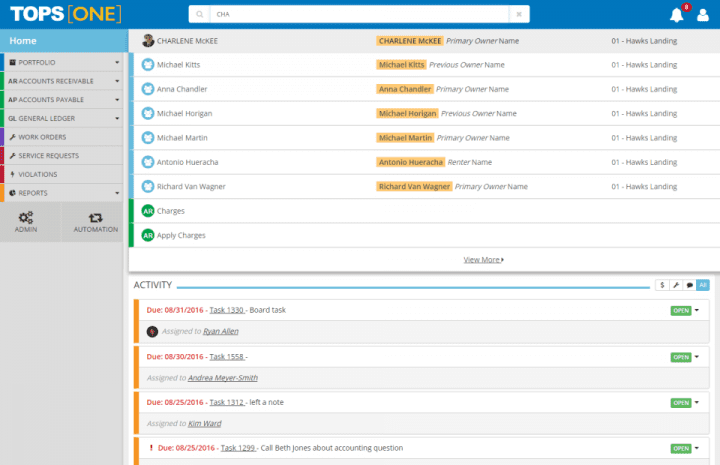The image size is (720, 465).
Task: Open the user profile icon
Action: [x=703, y=15]
